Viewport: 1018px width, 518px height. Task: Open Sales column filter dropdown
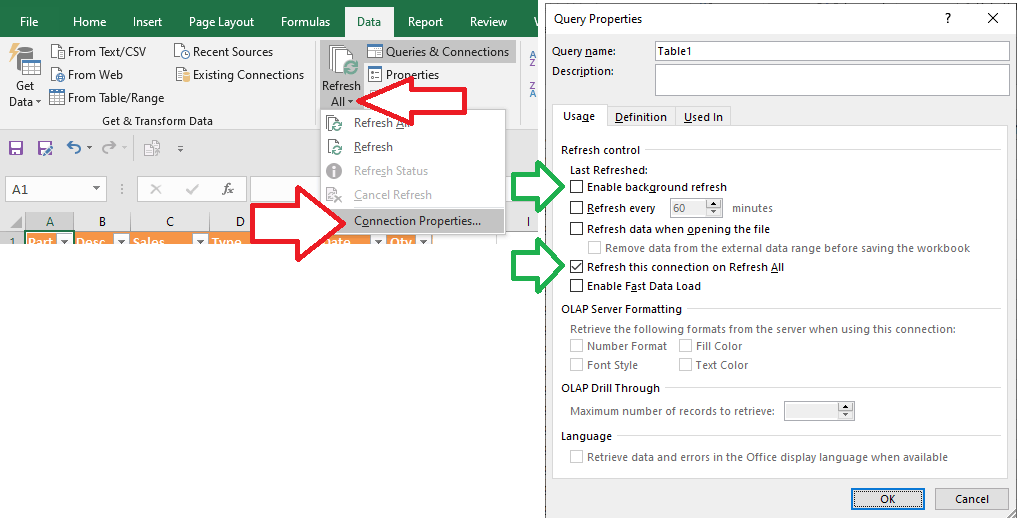[200, 241]
